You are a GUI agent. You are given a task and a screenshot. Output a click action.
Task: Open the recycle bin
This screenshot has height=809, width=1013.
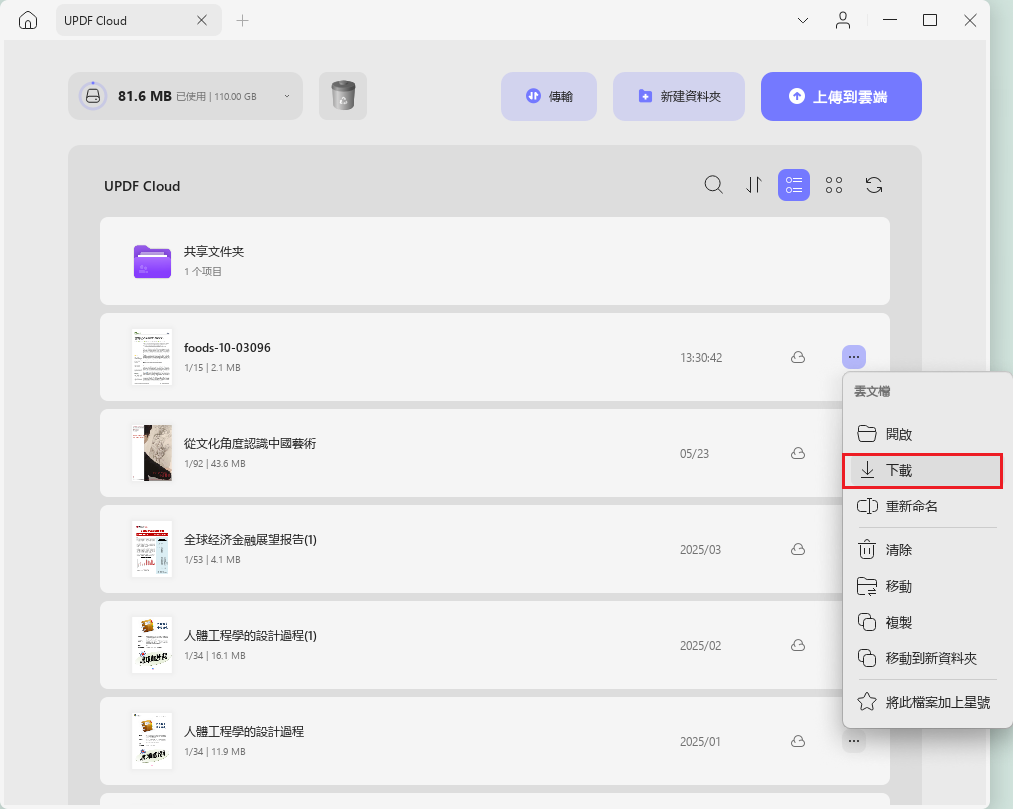tap(343, 96)
